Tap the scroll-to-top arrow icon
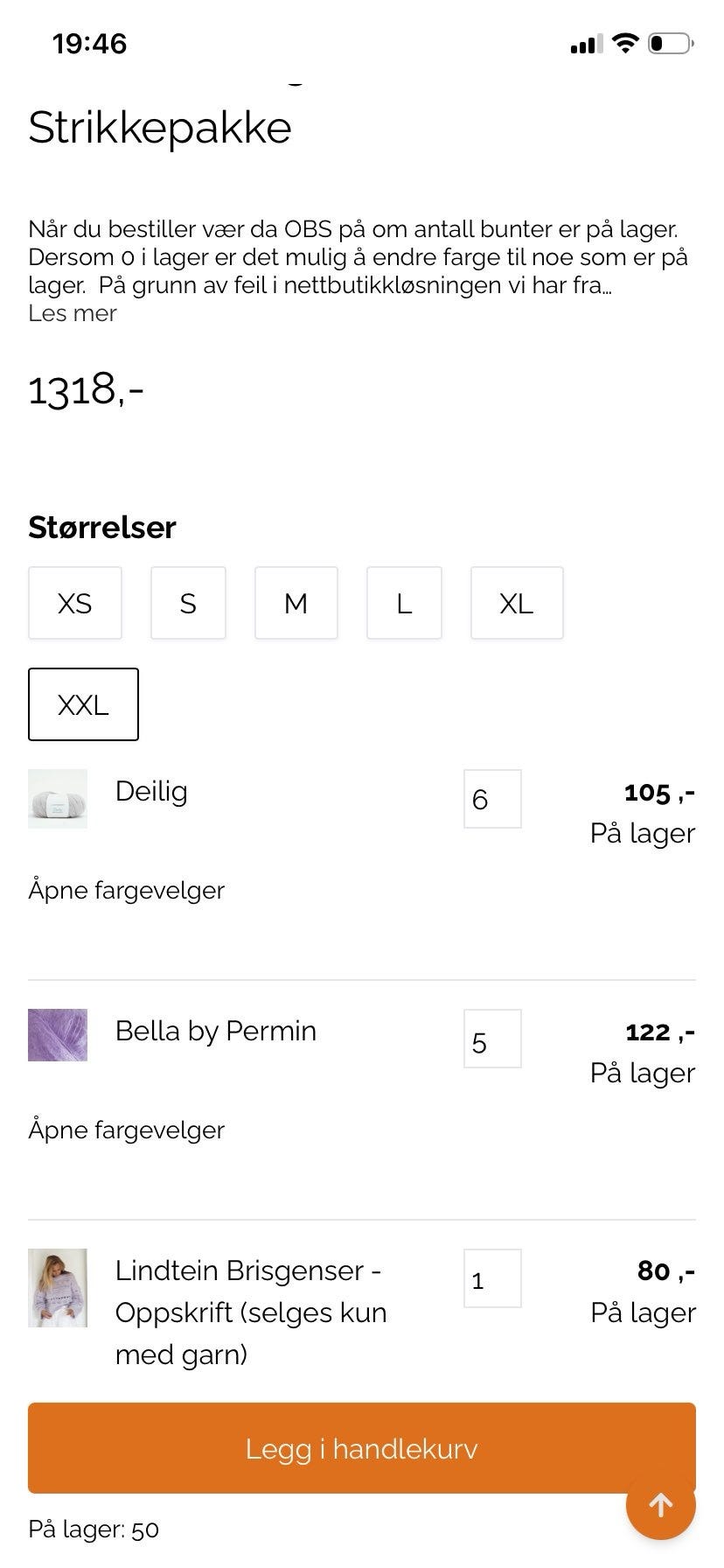The height and width of the screenshot is (1568, 724). tap(660, 1504)
